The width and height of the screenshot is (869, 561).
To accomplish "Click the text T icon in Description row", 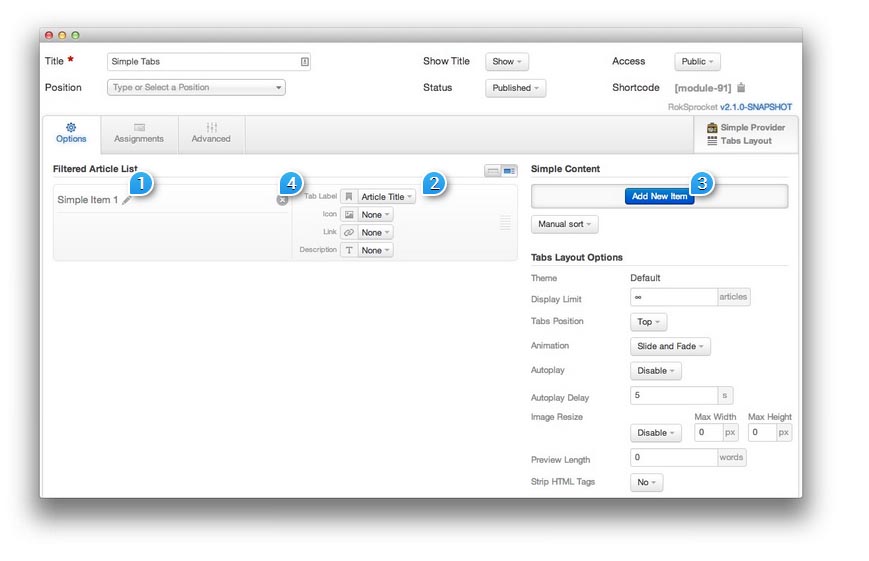I will tap(349, 250).
